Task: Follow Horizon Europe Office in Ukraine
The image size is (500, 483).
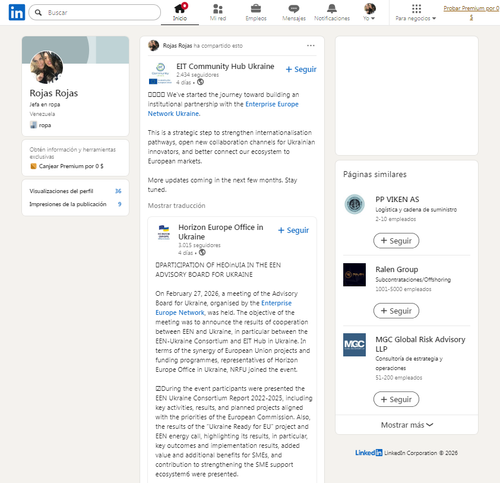Action: point(293,230)
